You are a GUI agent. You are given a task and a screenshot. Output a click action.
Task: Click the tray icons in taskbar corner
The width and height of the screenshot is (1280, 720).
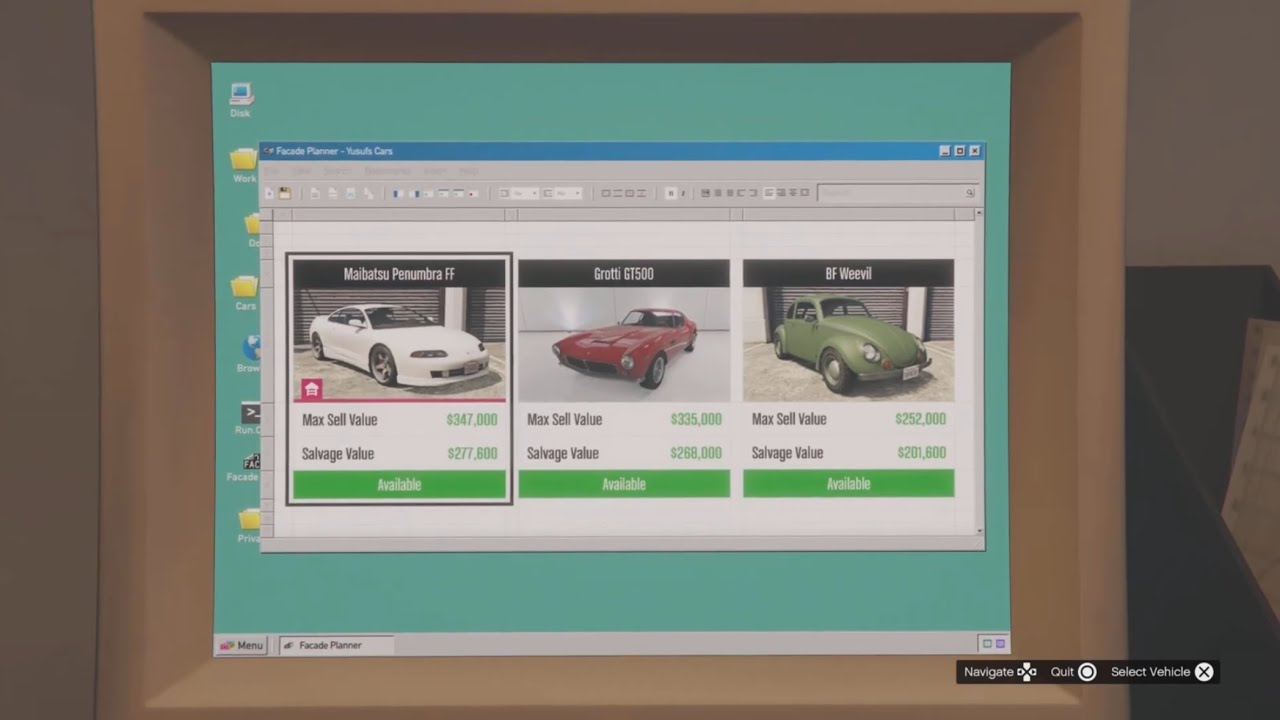coord(994,644)
